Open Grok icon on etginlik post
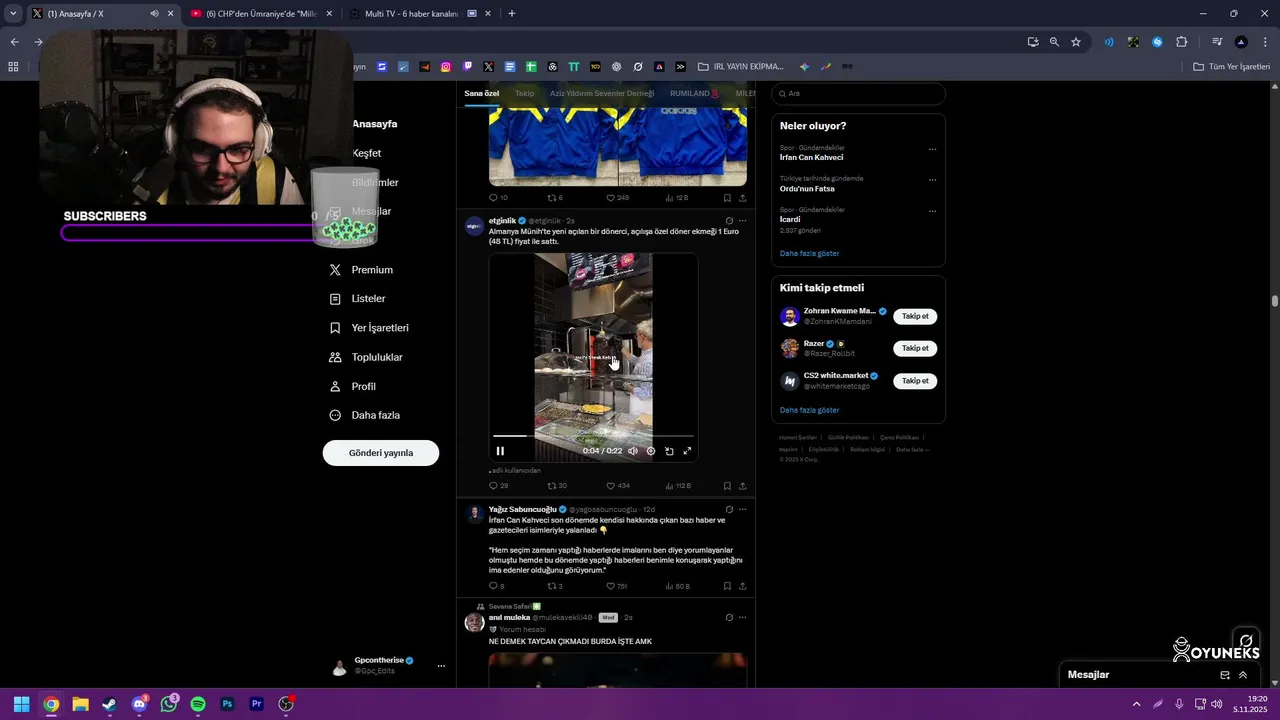 pos(729,221)
